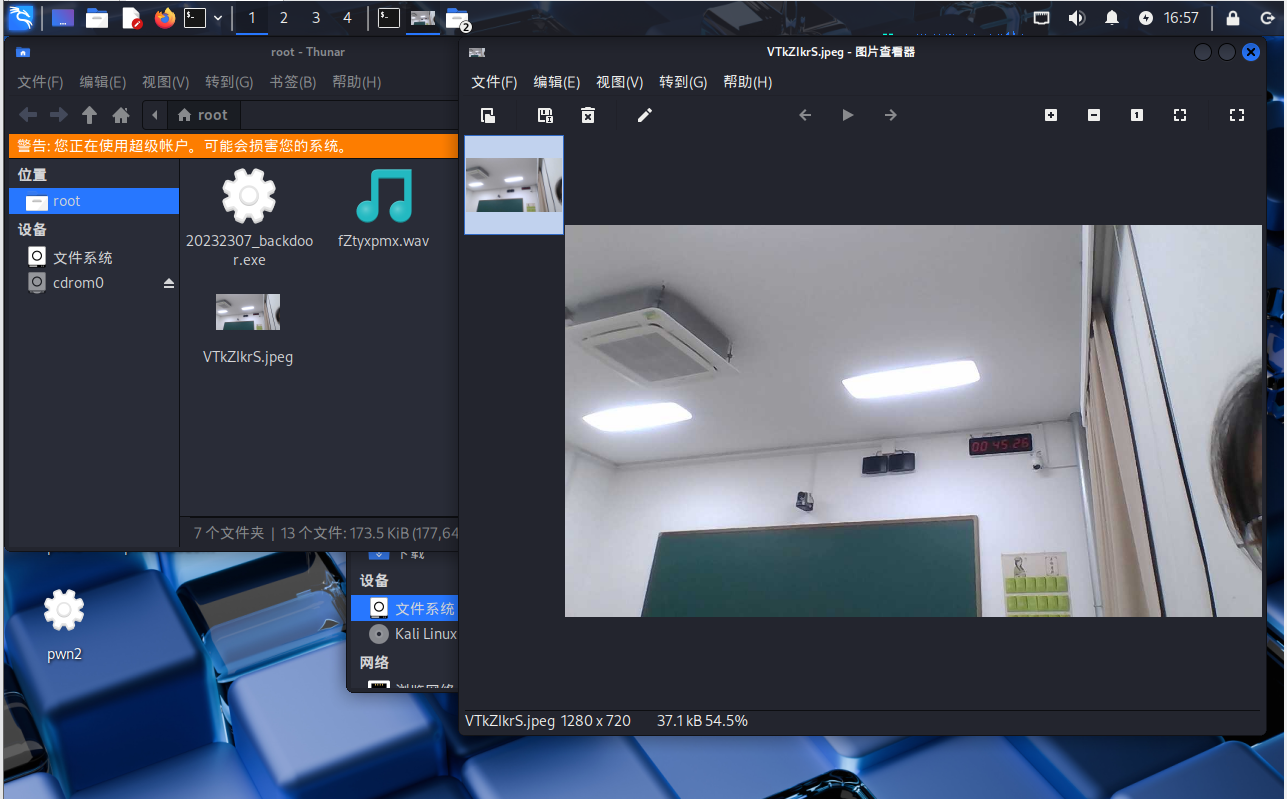Click Thunar back navigation arrow
The width and height of the screenshot is (1287, 799).
(28, 115)
